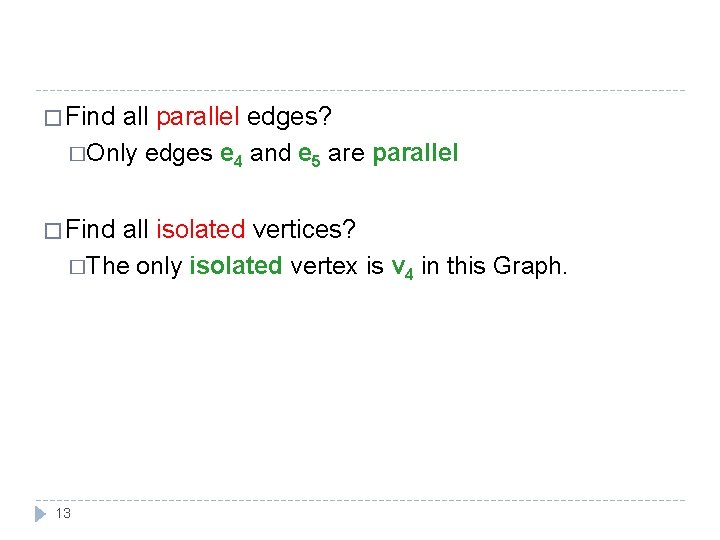Image resolution: width=720 pixels, height=540 pixels.
Task: Click the word 'vertex' in the last line
Action: point(324,266)
